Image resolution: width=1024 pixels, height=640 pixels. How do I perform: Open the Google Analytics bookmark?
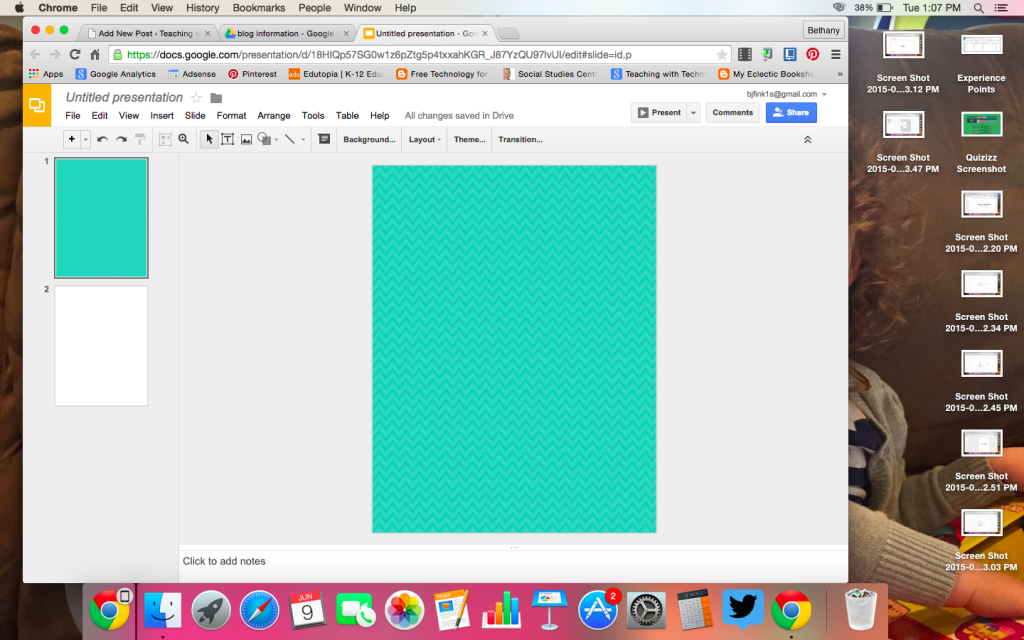tap(116, 74)
